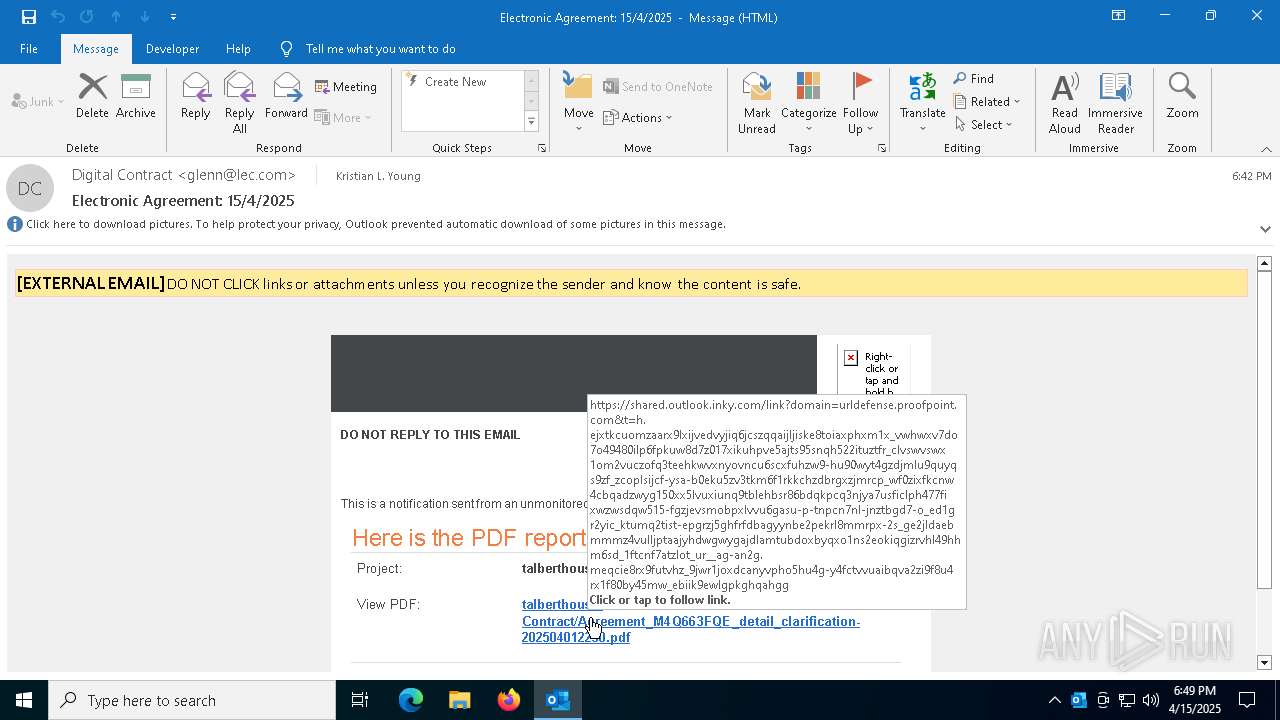Open the Developer tab
This screenshot has width=1280, height=720.
[172, 48]
